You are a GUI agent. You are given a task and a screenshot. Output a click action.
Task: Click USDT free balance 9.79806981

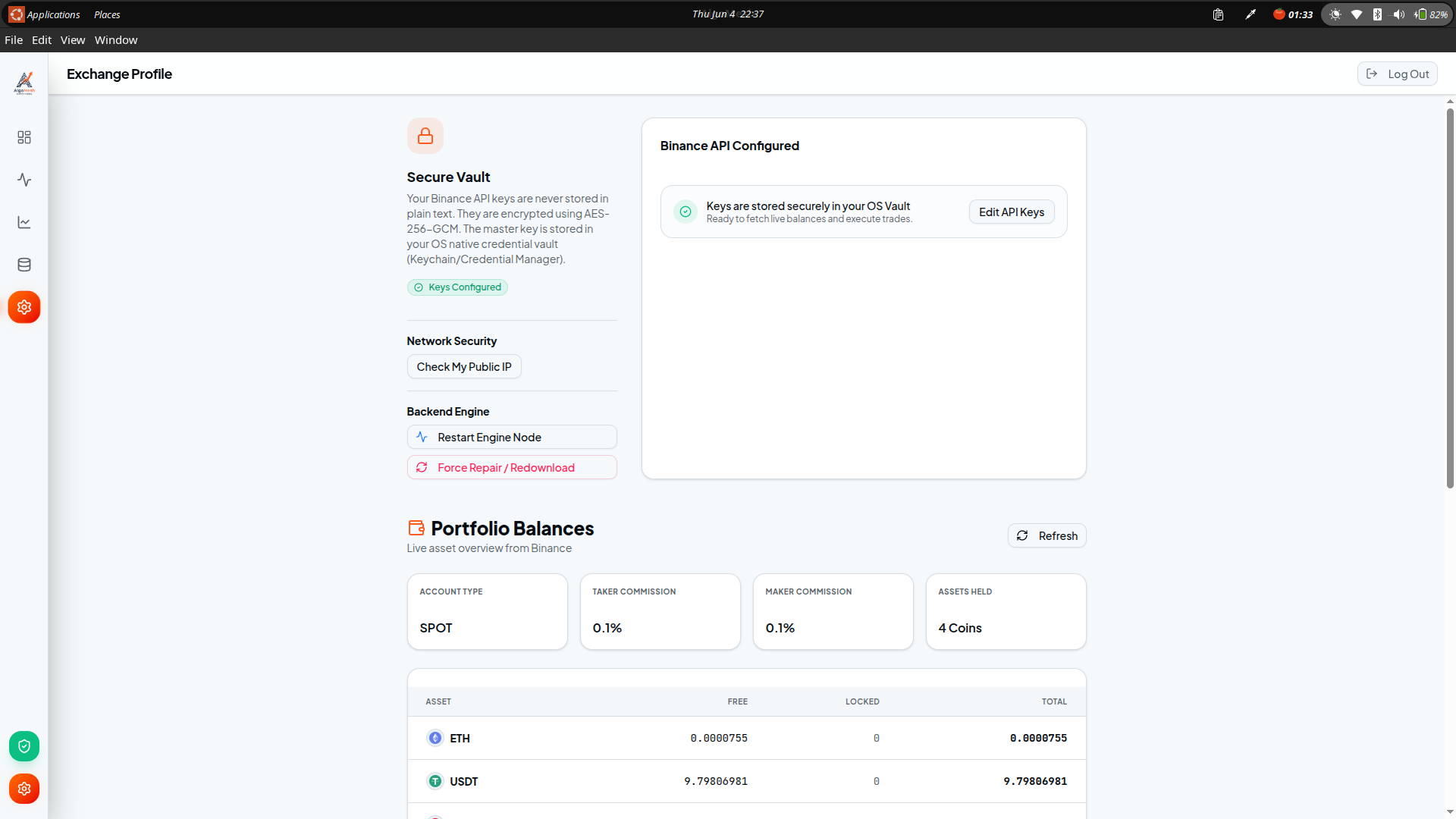[x=716, y=782]
